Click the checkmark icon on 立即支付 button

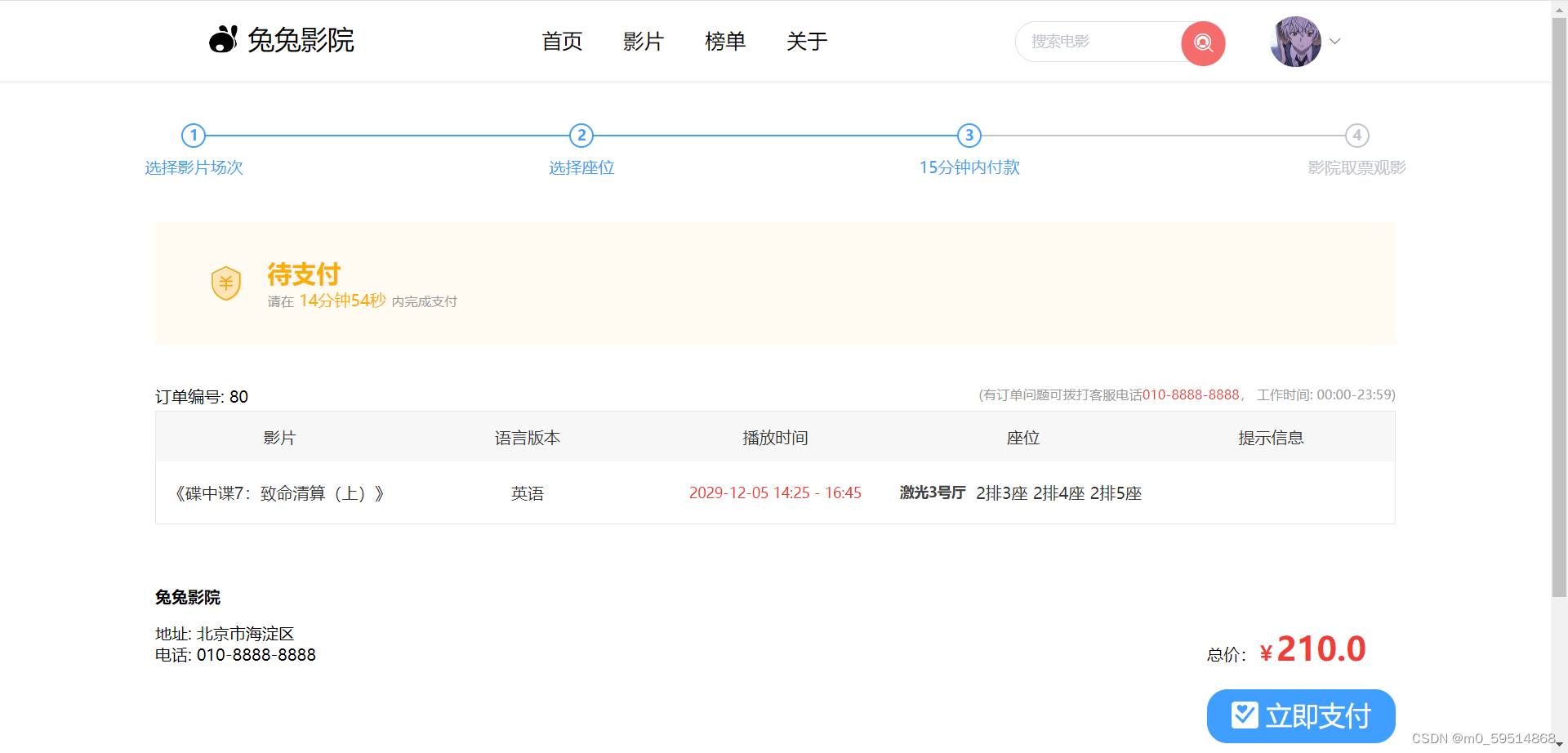click(x=1245, y=715)
